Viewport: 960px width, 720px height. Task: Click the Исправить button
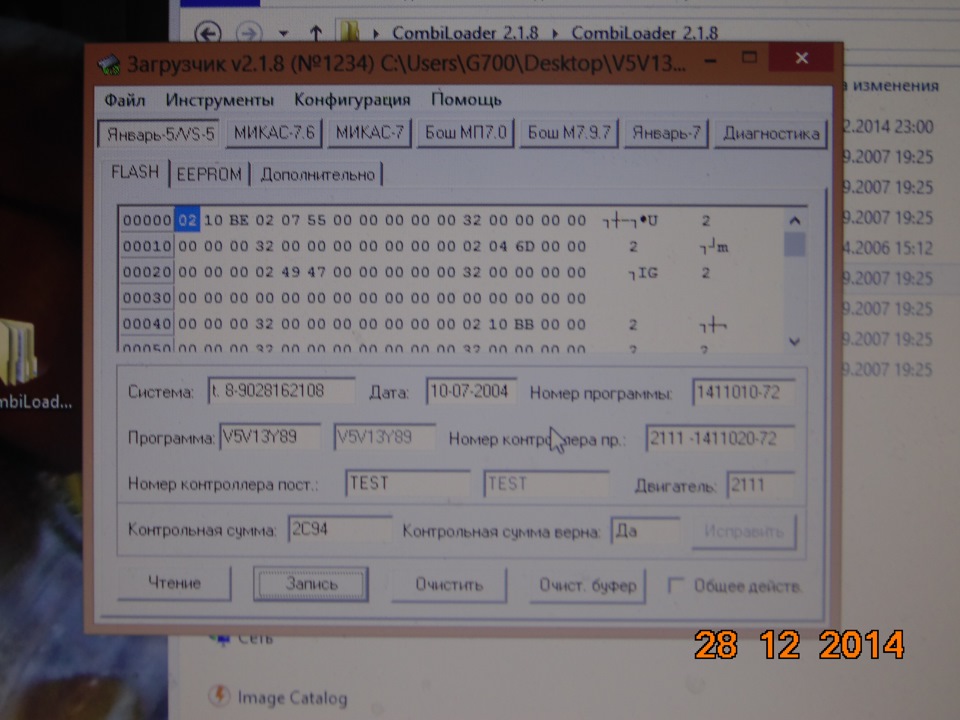pos(744,531)
